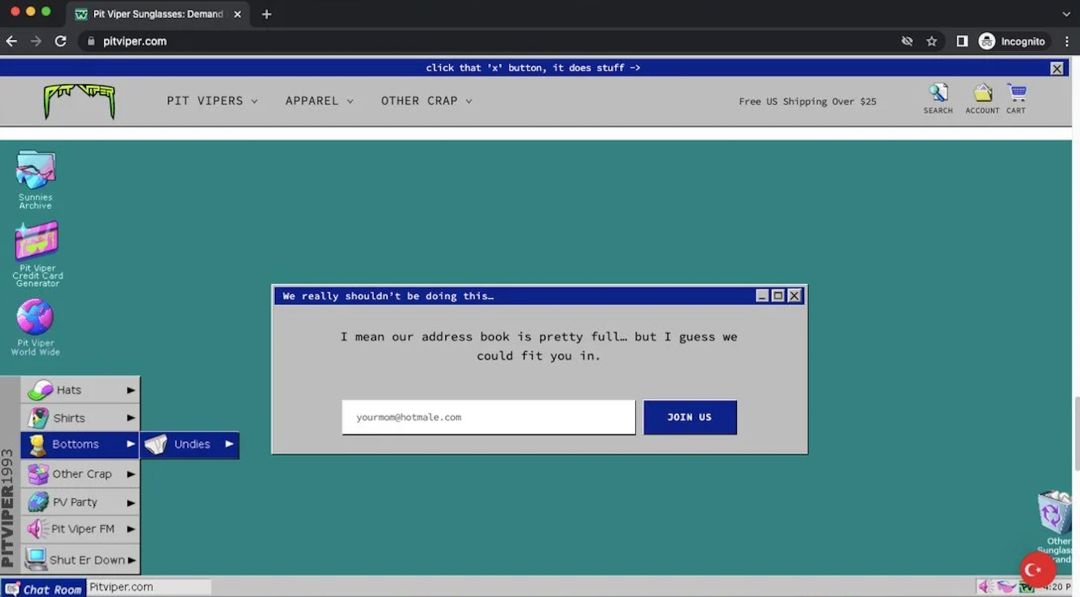
Task: Click the Pit Viper logo in header
Action: pos(79,101)
